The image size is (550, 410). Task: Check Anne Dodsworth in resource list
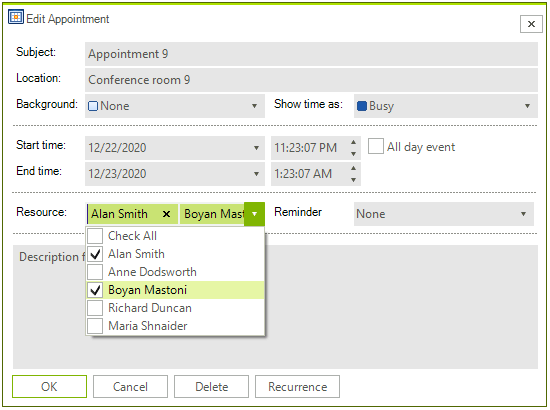[x=95, y=272]
